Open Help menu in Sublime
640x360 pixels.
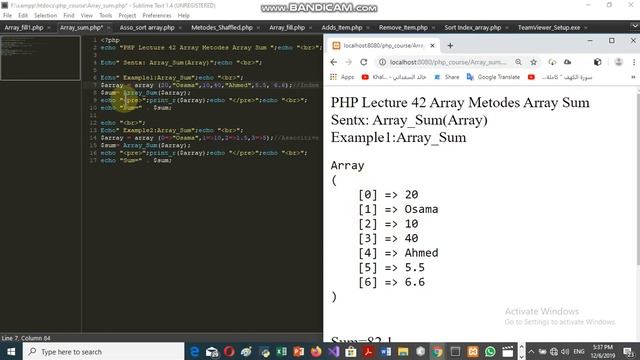coord(184,16)
